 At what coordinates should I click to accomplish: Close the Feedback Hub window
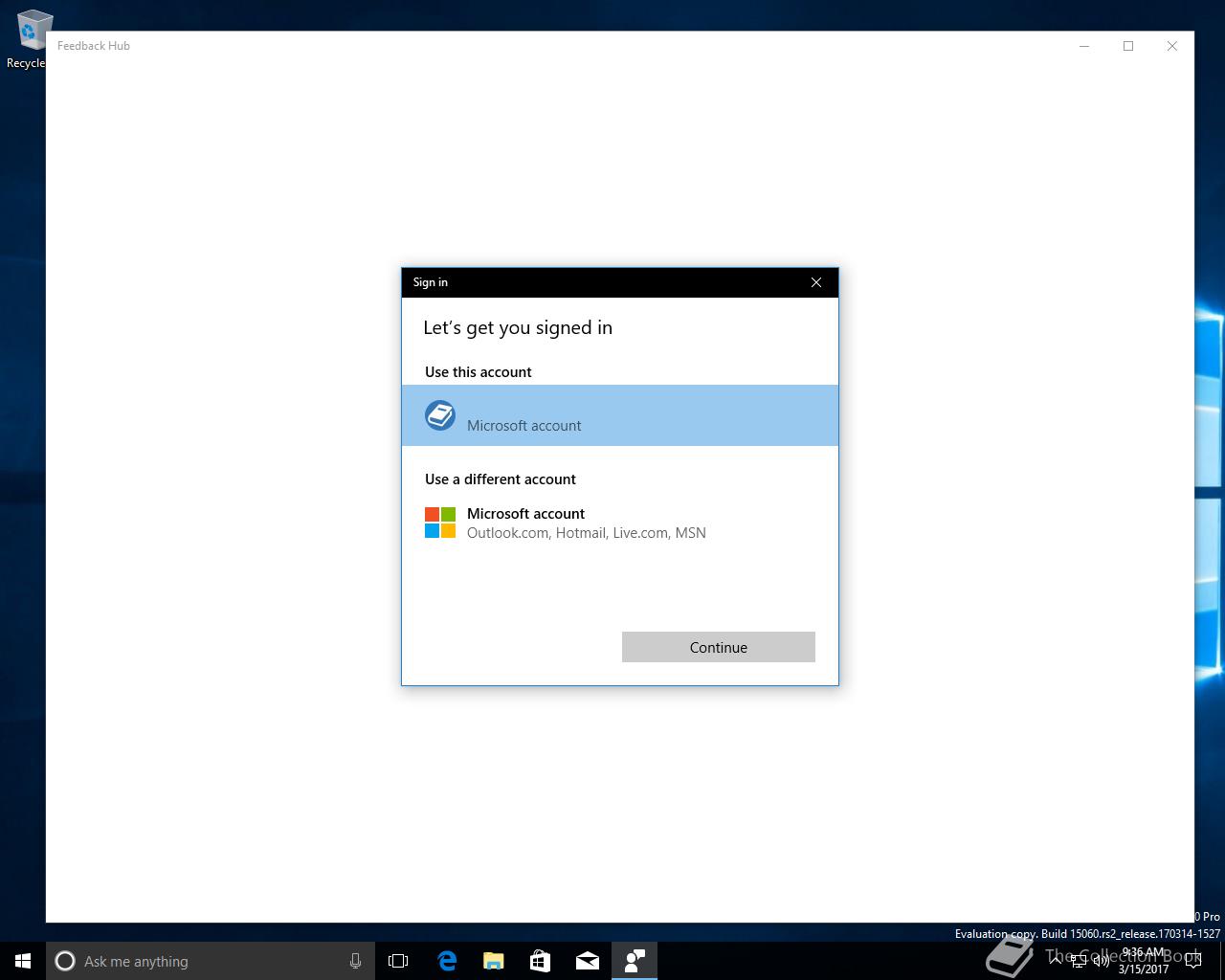1172,46
